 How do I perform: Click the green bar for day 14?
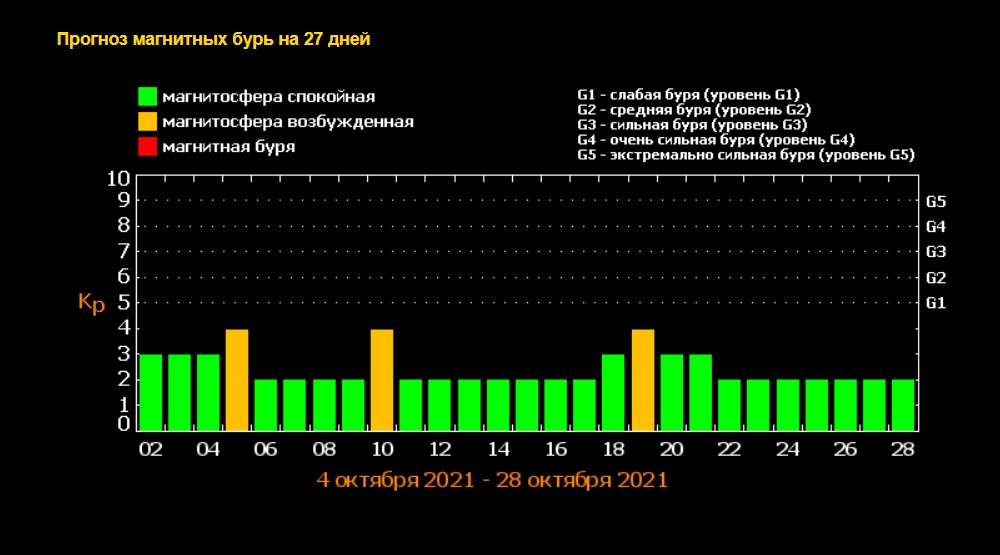(x=498, y=405)
